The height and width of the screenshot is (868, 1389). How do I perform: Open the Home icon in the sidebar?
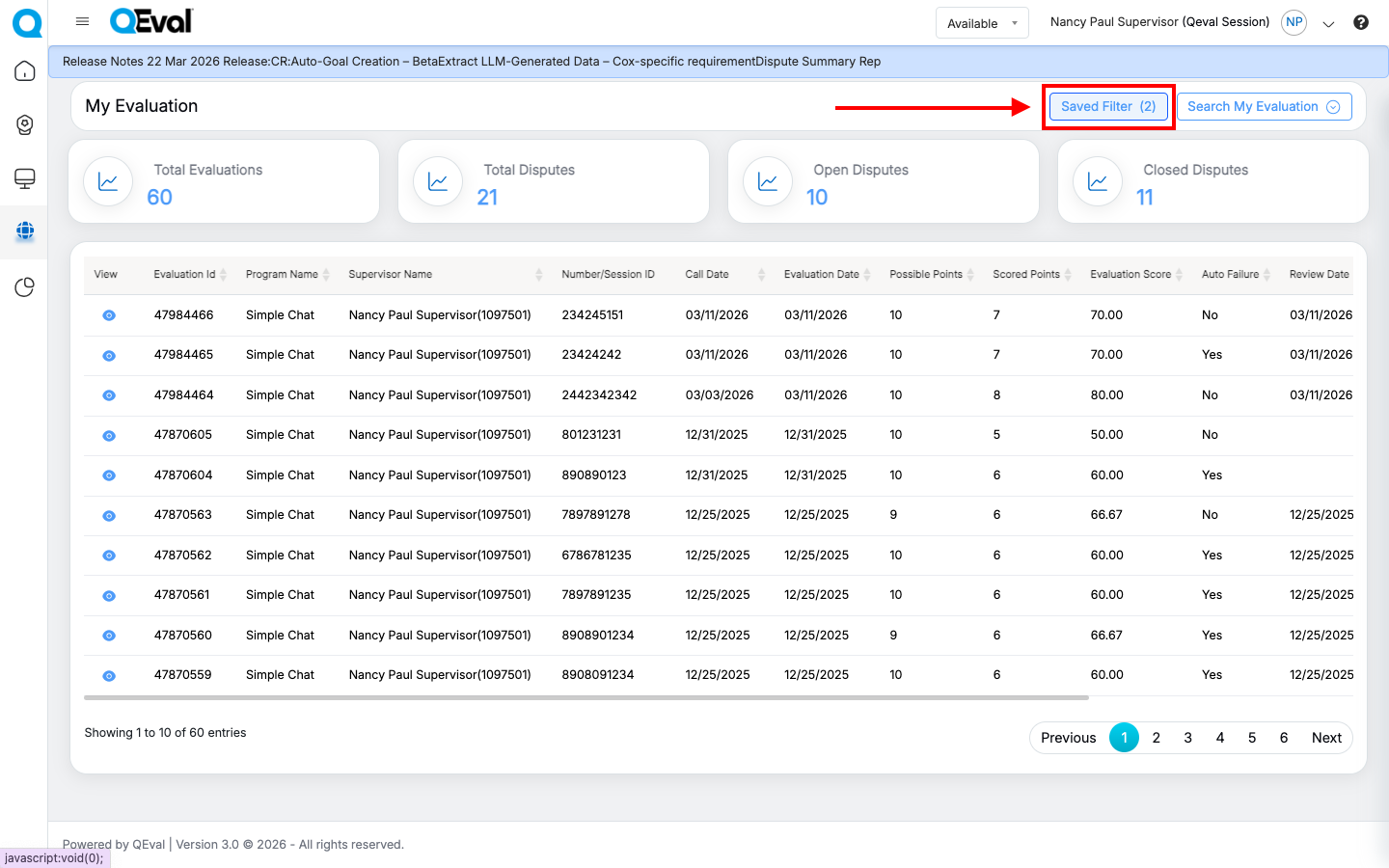tap(25, 71)
